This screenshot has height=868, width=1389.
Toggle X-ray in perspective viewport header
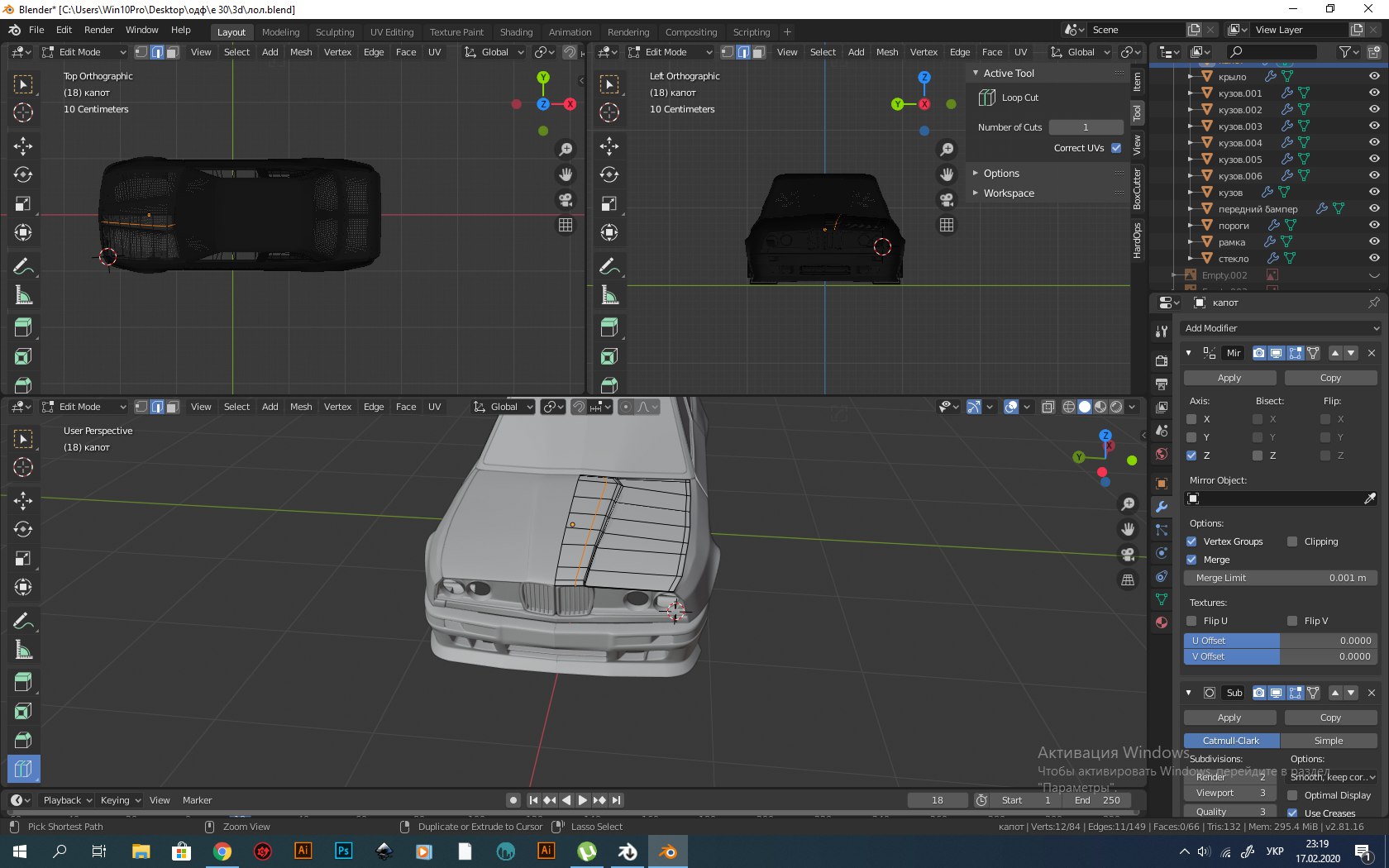pos(1048,407)
